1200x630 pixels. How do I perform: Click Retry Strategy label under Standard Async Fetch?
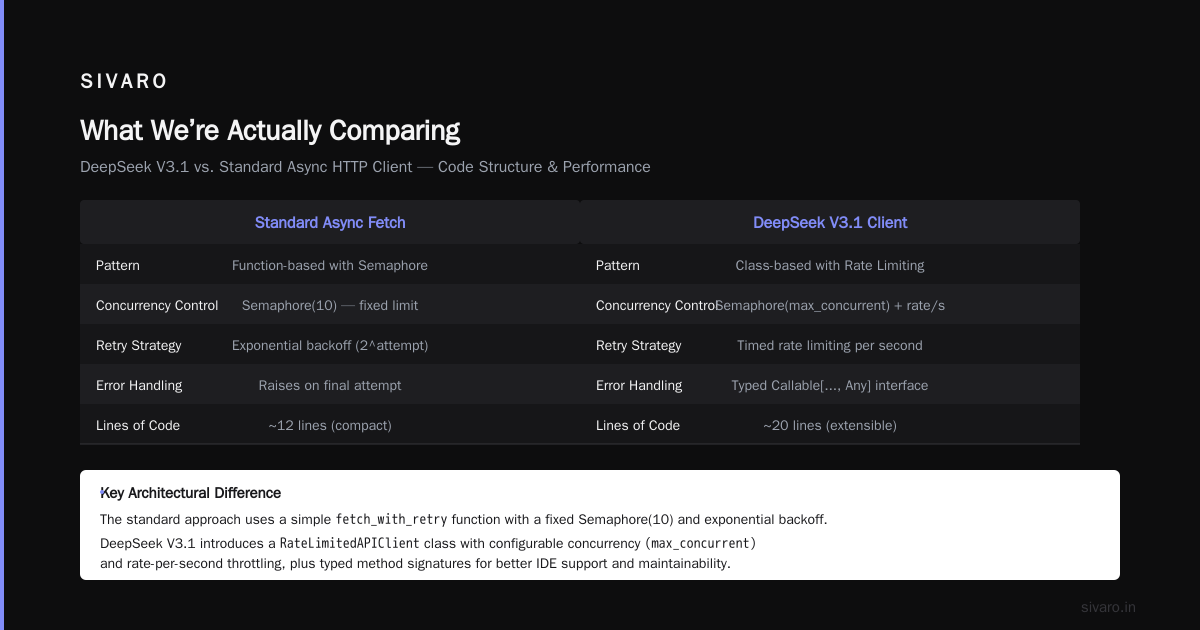pos(139,345)
